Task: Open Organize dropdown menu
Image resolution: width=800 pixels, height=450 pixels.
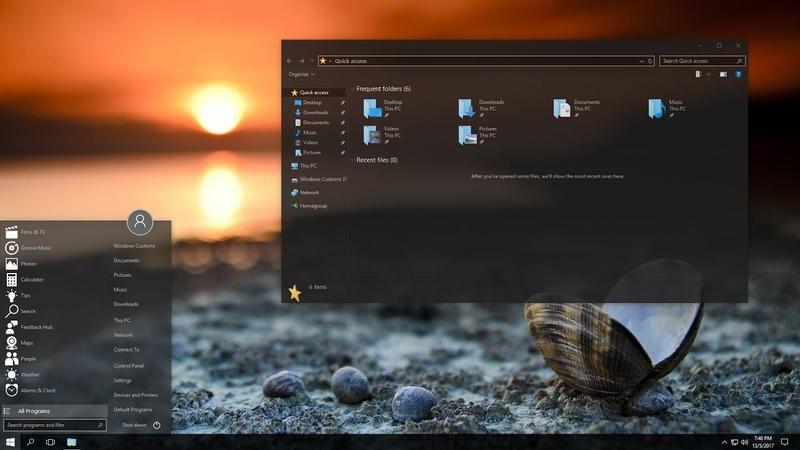Action: 301,74
